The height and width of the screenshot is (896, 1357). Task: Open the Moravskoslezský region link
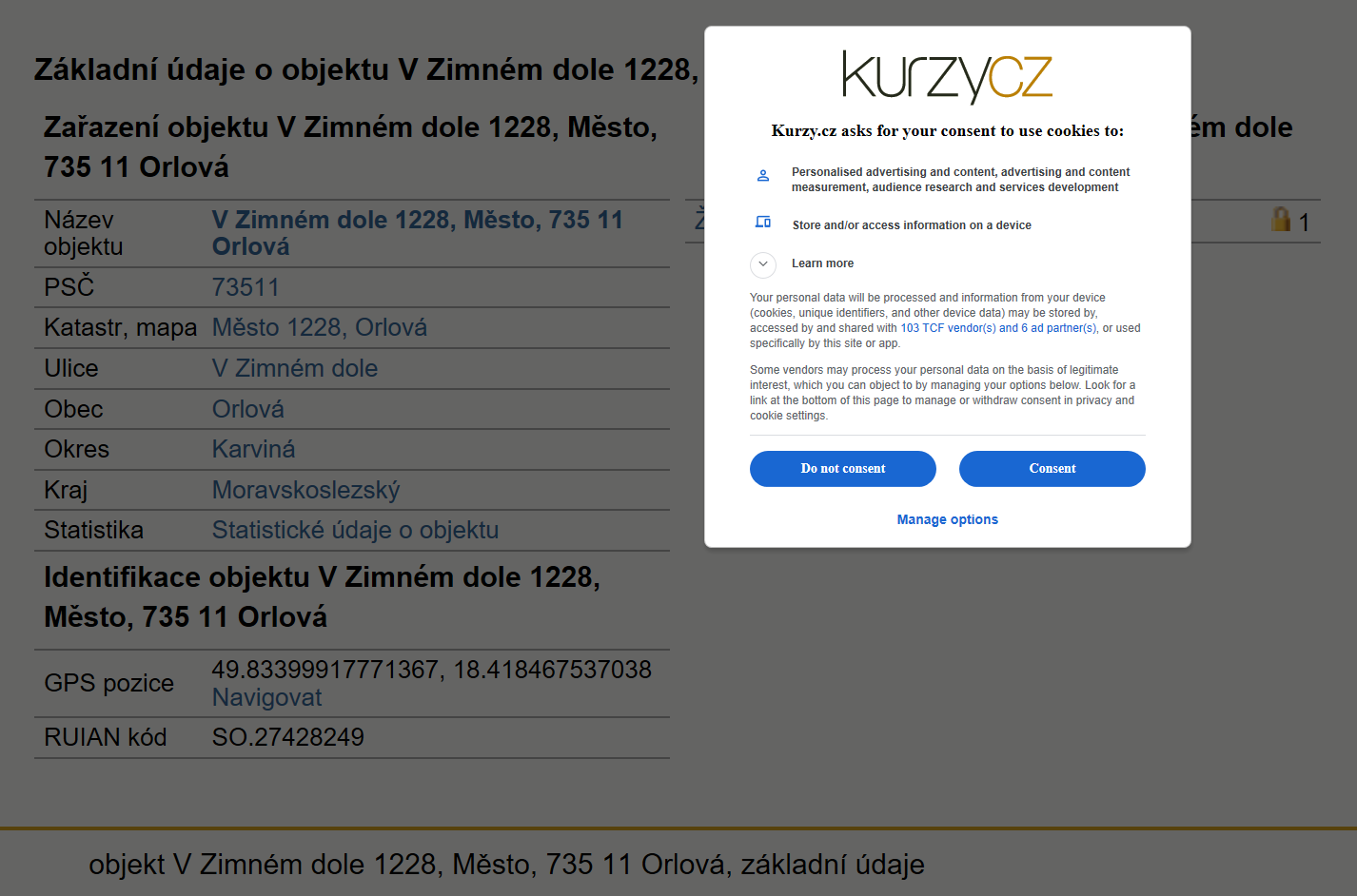305,490
